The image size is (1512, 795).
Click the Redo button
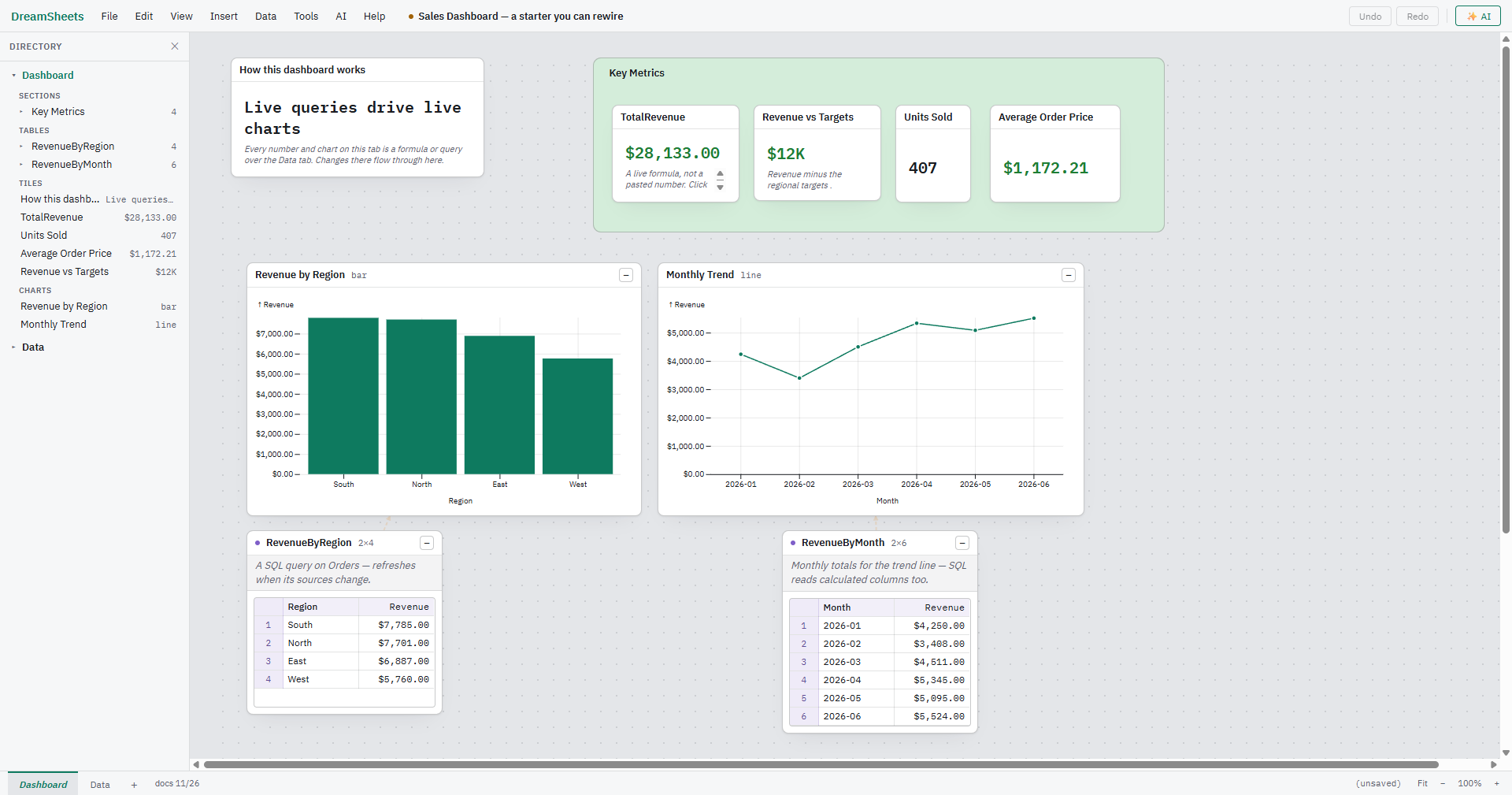point(1417,17)
